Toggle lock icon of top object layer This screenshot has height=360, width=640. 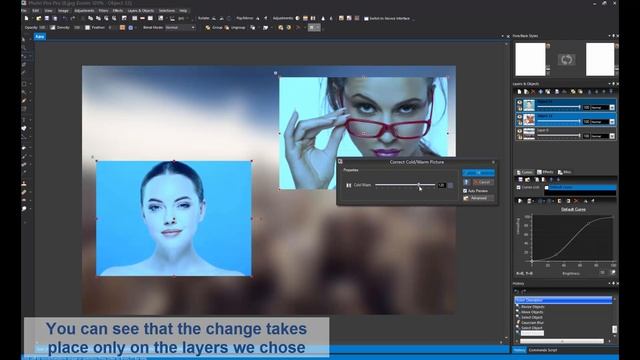coord(520,108)
